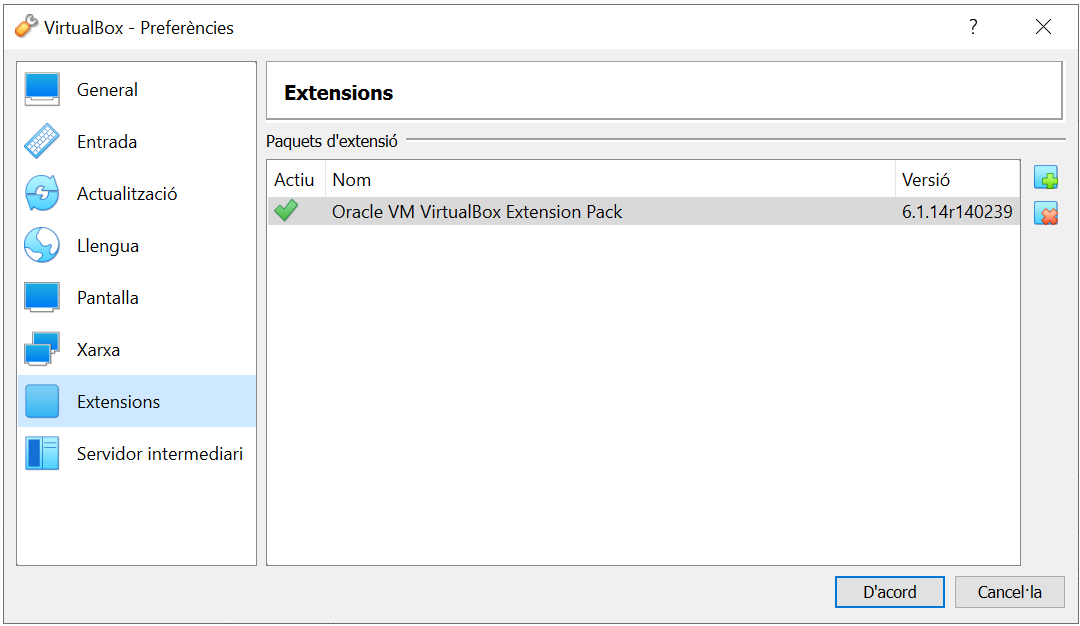Screen dimensions: 1080x626
Task: Click the Actualització refresh icon
Action: pos(42,193)
